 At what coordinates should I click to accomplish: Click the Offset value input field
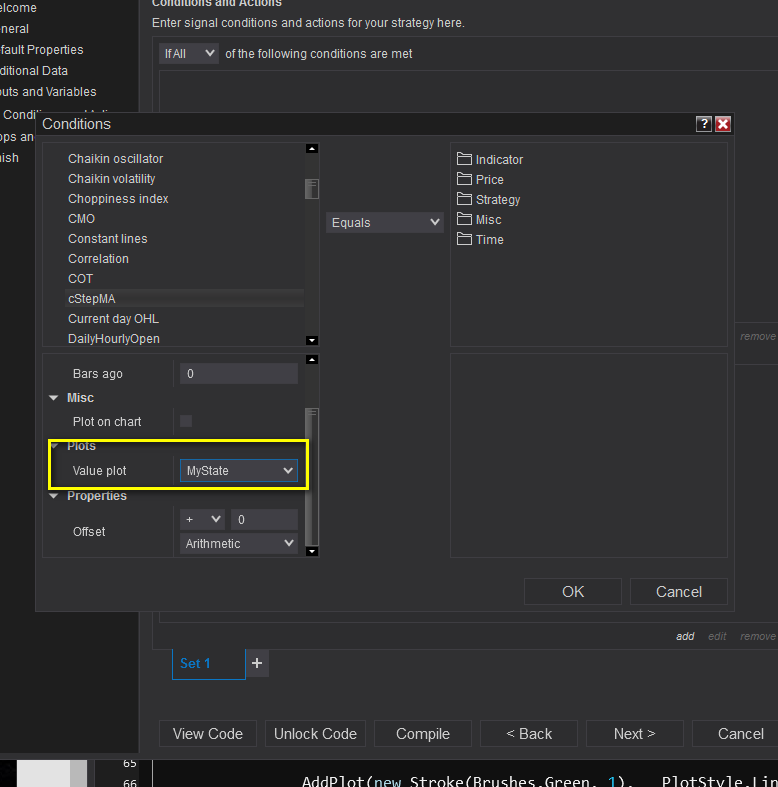[265, 519]
